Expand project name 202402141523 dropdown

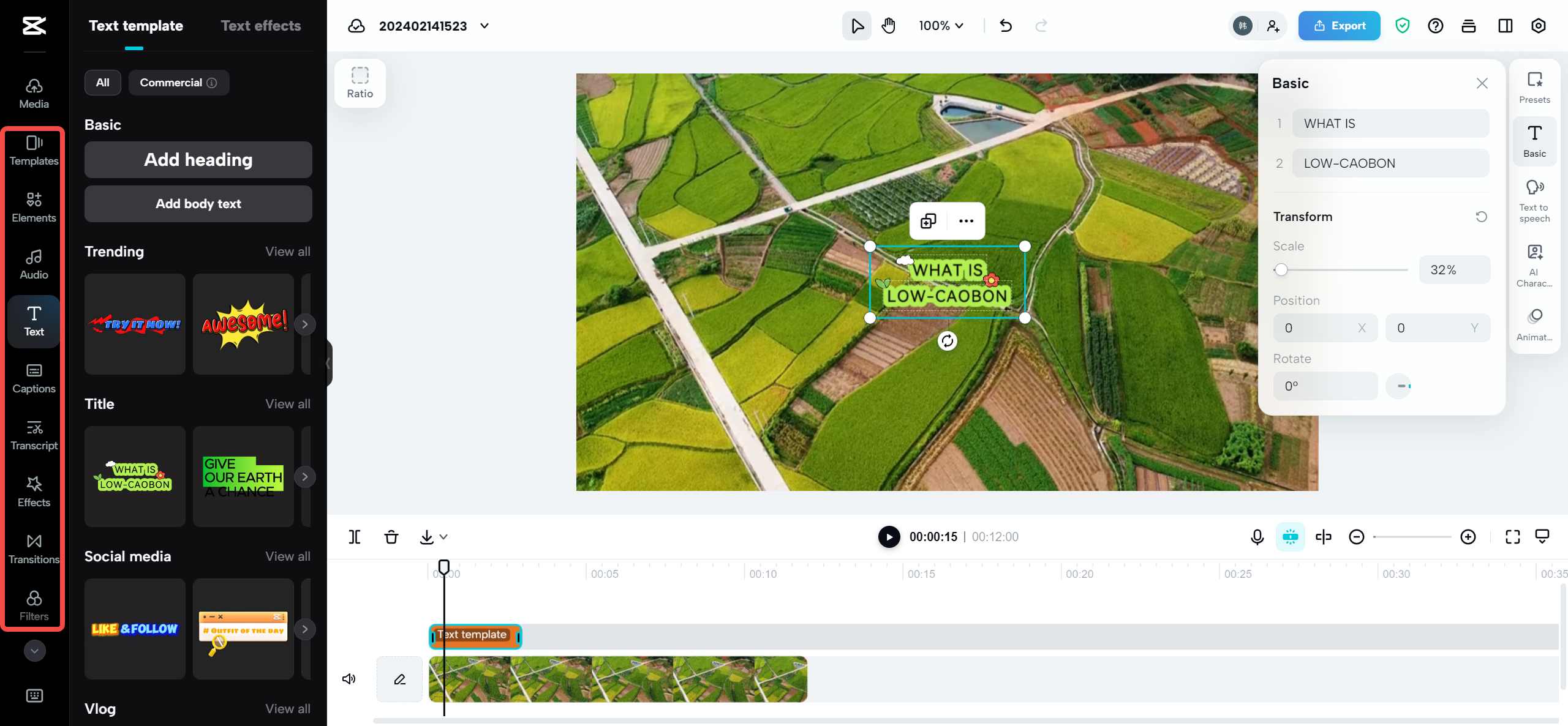(484, 26)
